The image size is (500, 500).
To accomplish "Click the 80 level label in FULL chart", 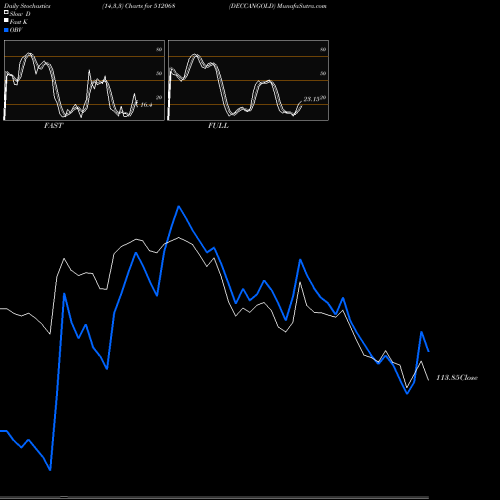I will coord(323,49).
